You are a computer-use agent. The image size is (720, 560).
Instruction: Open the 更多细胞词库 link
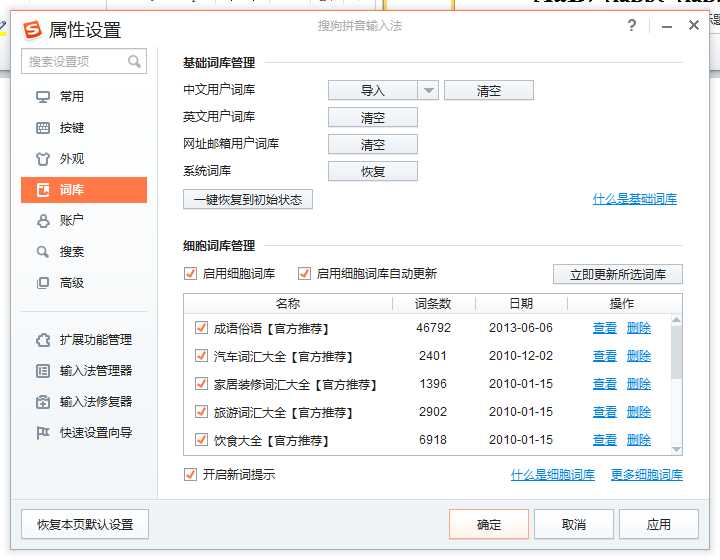(x=647, y=475)
